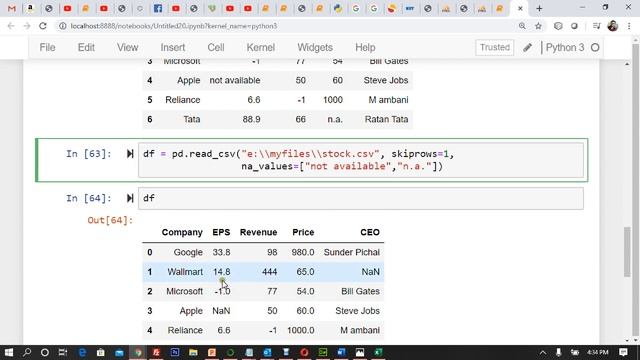The width and height of the screenshot is (640, 360).
Task: Click Ratan Tata in upper table
Action: pos(386,119)
